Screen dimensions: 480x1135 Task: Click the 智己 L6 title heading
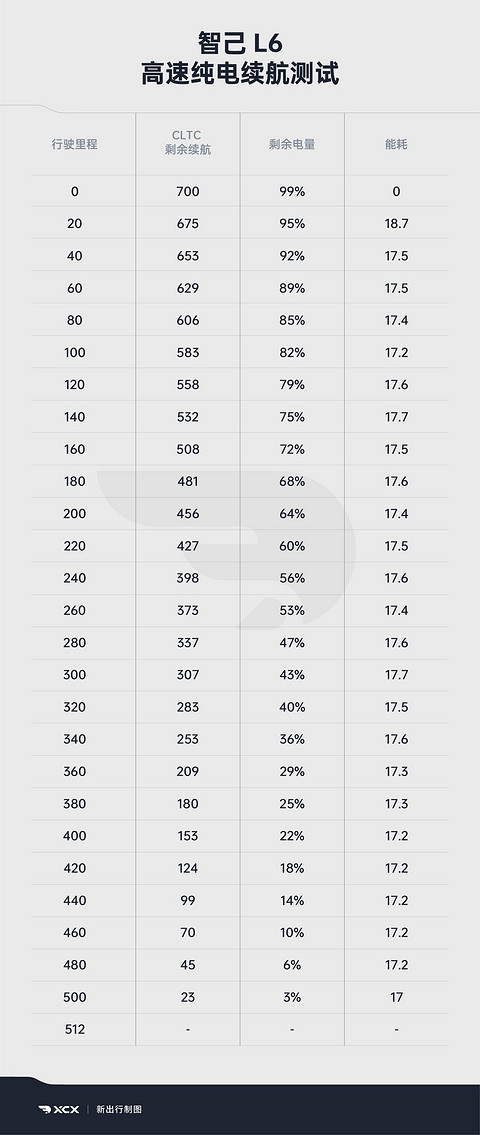pos(240,42)
